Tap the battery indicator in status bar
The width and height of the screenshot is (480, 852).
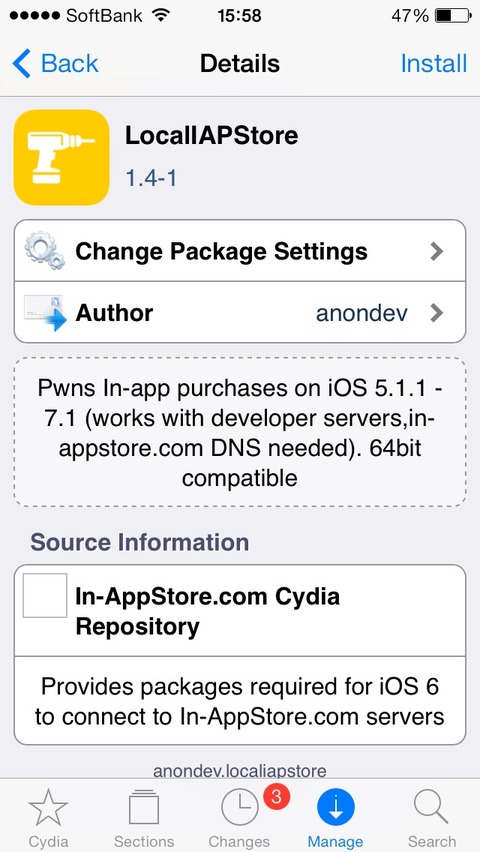pos(452,16)
